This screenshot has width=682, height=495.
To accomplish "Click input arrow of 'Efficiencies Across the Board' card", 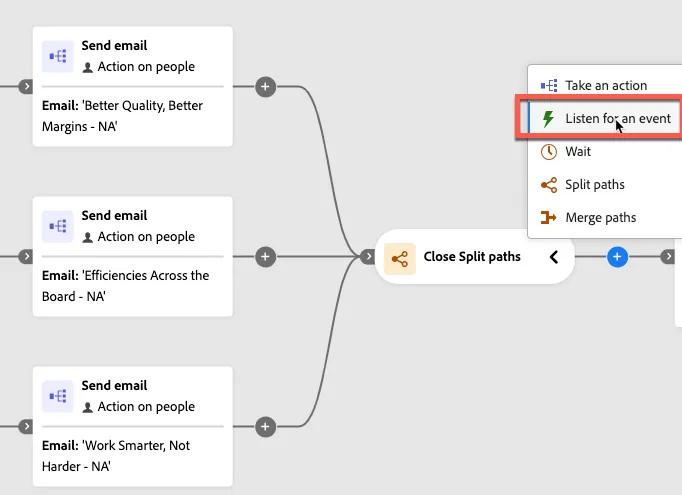I will (x=26, y=257).
